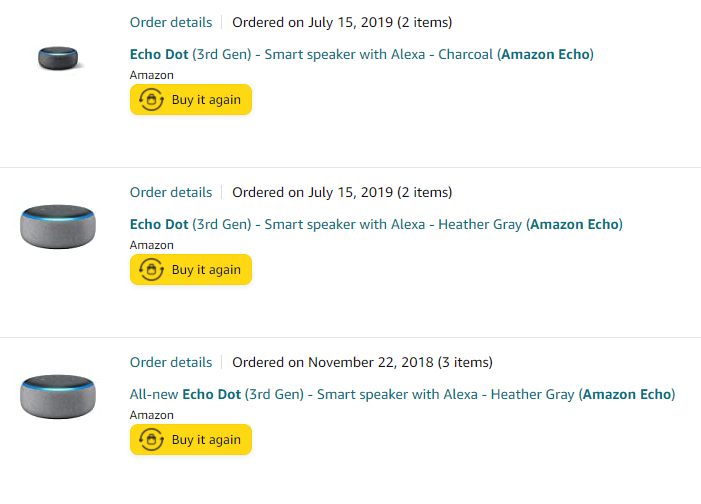Screen dimensions: 701x504
Task: Open the Charcoal Echo Dot product thumbnail
Action: coord(58,58)
